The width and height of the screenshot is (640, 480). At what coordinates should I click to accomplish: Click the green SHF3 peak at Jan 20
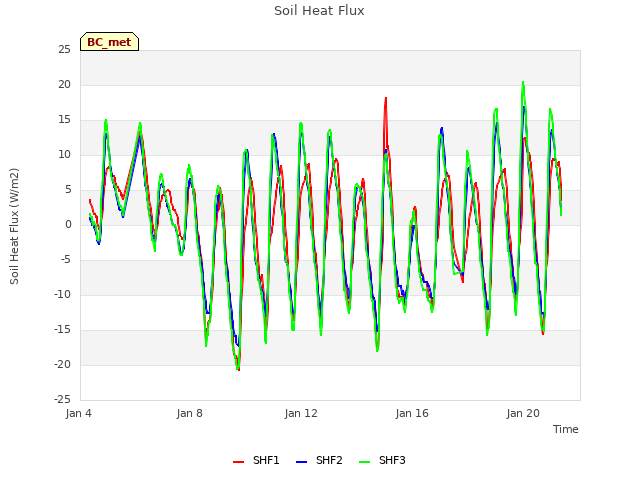[523, 82]
